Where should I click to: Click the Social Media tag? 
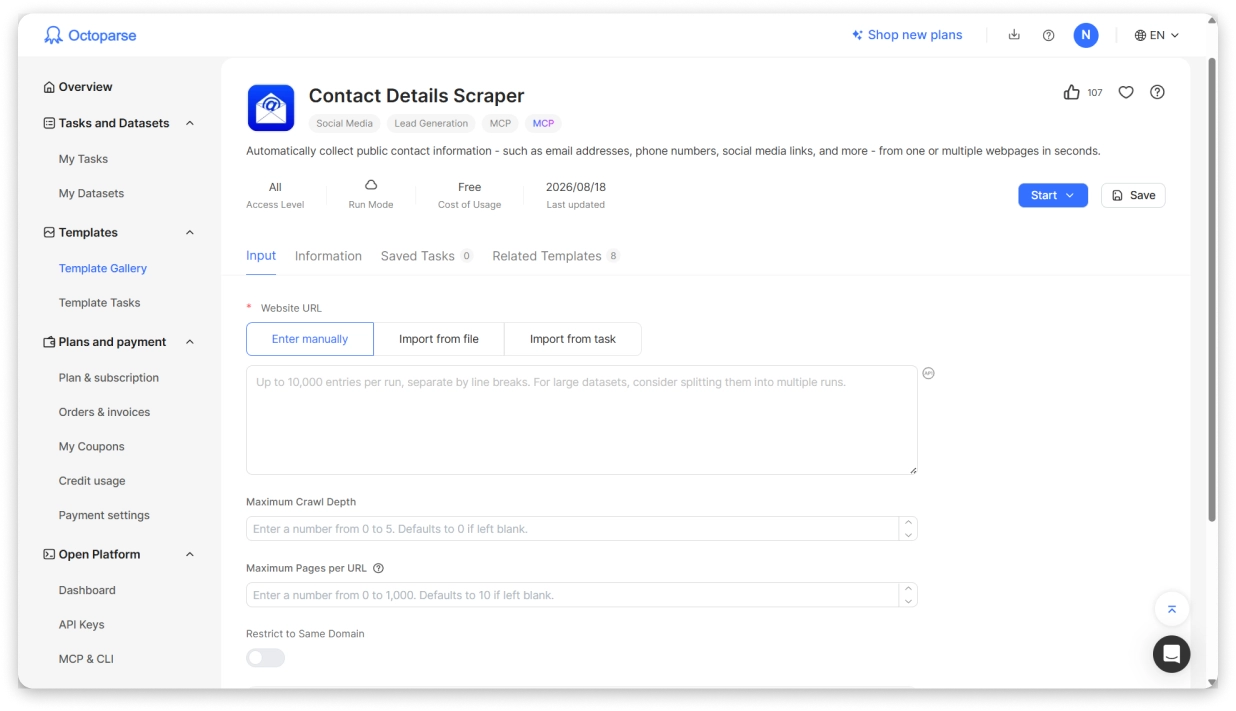click(x=344, y=124)
